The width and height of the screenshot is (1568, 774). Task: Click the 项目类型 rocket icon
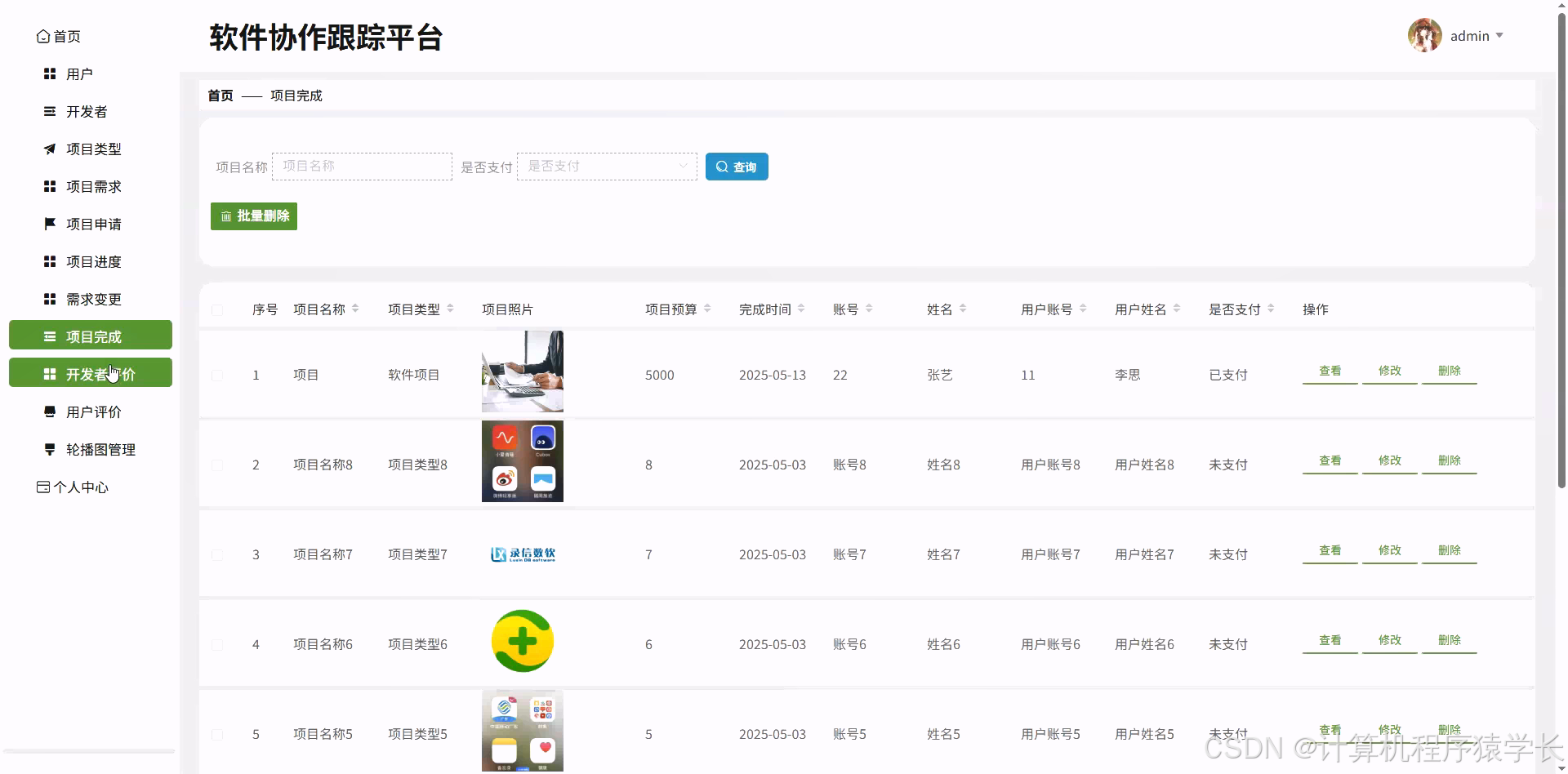49,149
